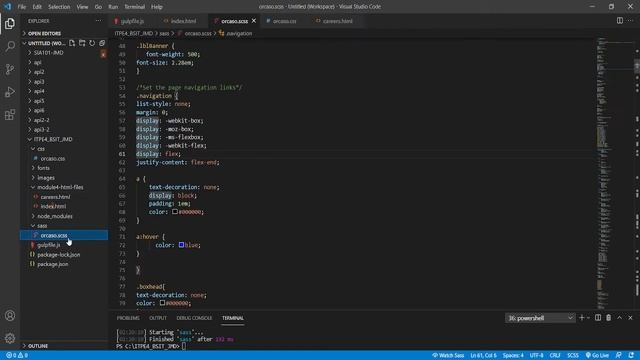
Task: Switch to the Debug Console tab
Action: [x=194, y=318]
